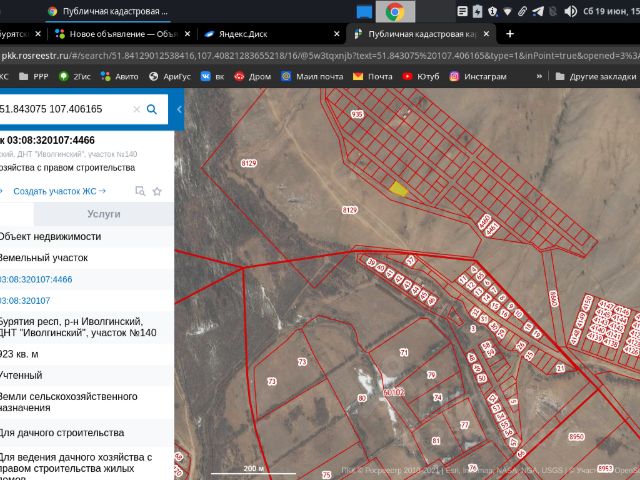This screenshot has height=480, width=640.
Task: Click the magnifier search icon
Action: (152, 109)
